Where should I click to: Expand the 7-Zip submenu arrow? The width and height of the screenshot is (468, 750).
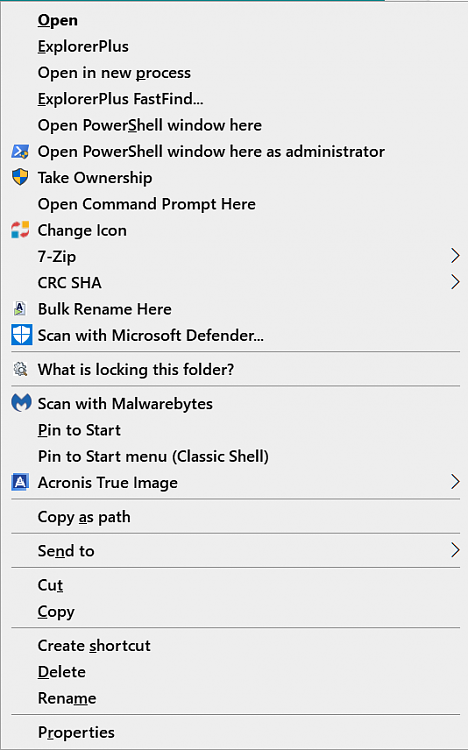coord(455,256)
